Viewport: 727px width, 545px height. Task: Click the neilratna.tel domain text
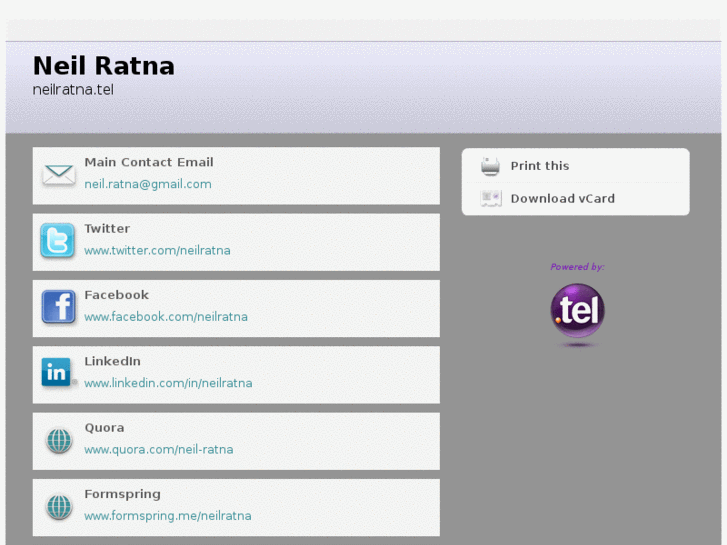pos(73,90)
